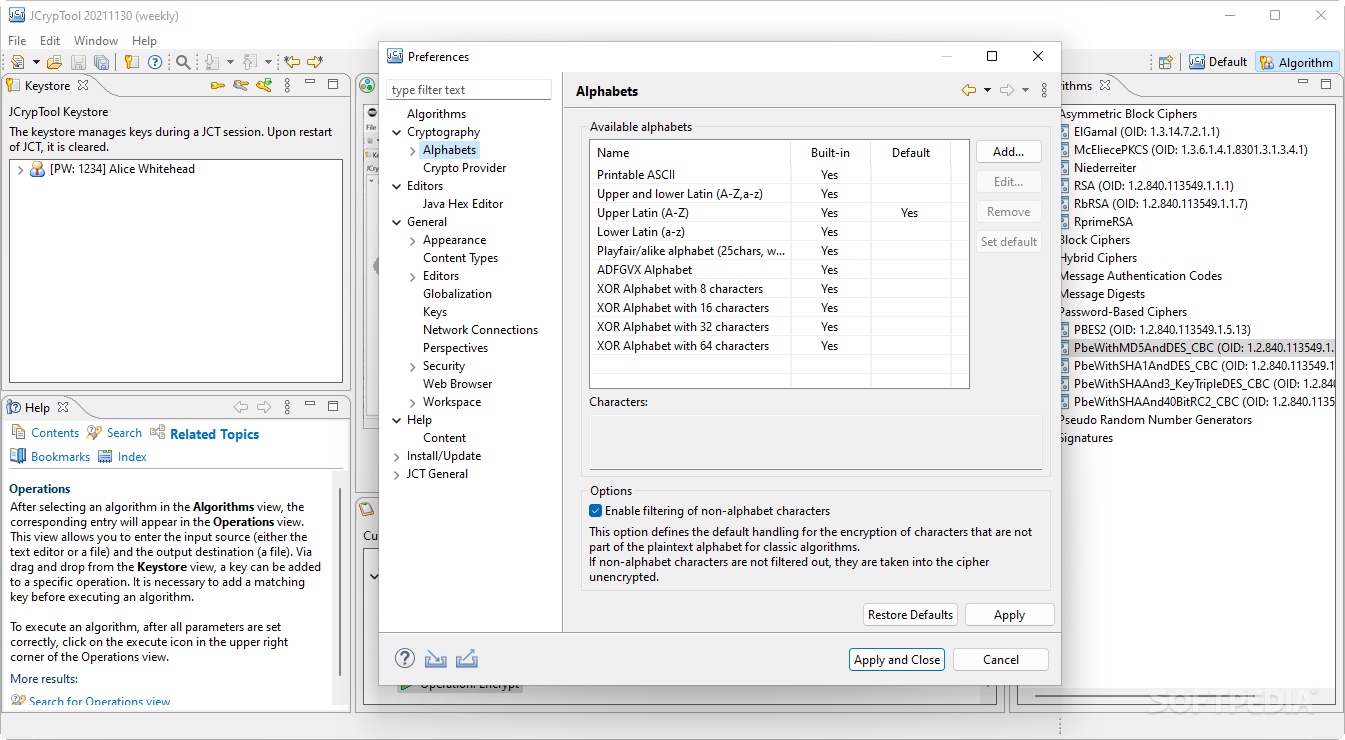Expand the Security tree node
Screen dimensions: 1345x740
(413, 366)
